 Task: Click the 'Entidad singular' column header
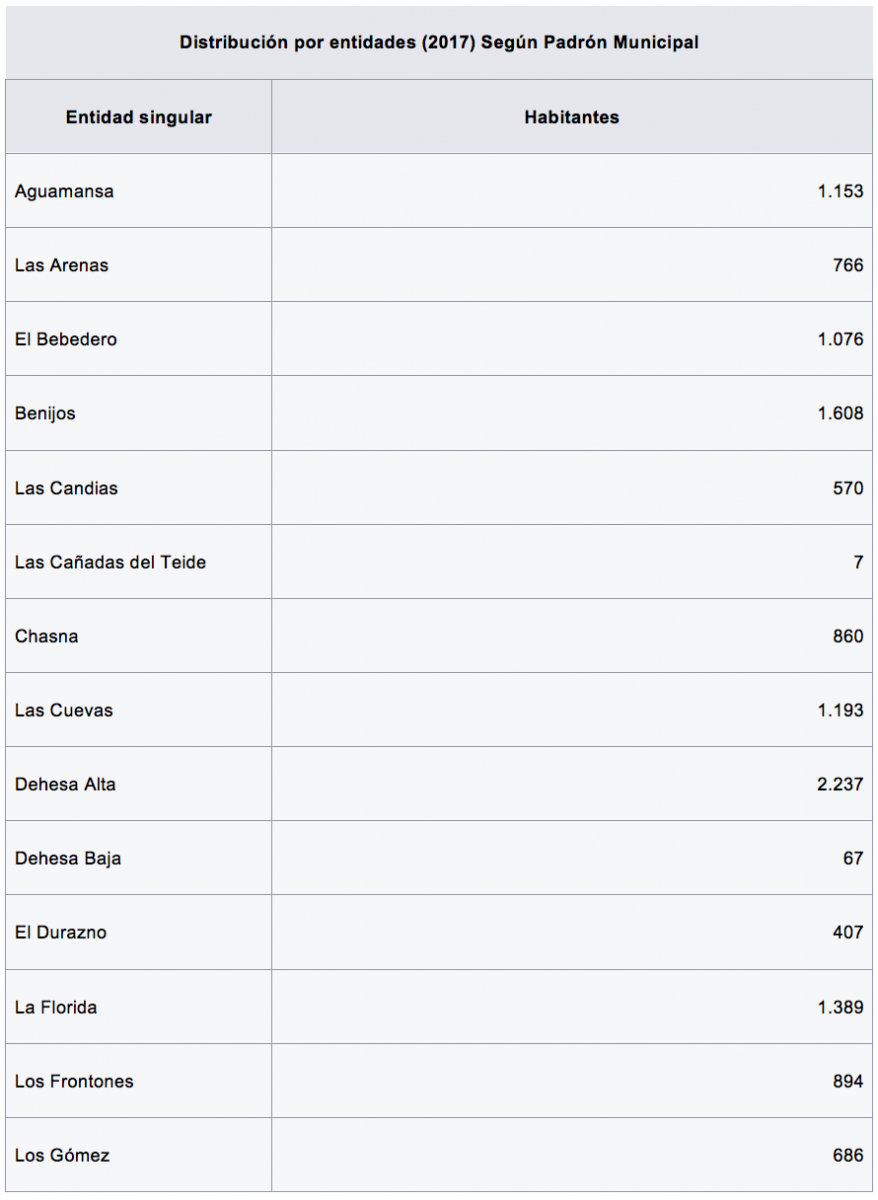[x=138, y=117]
